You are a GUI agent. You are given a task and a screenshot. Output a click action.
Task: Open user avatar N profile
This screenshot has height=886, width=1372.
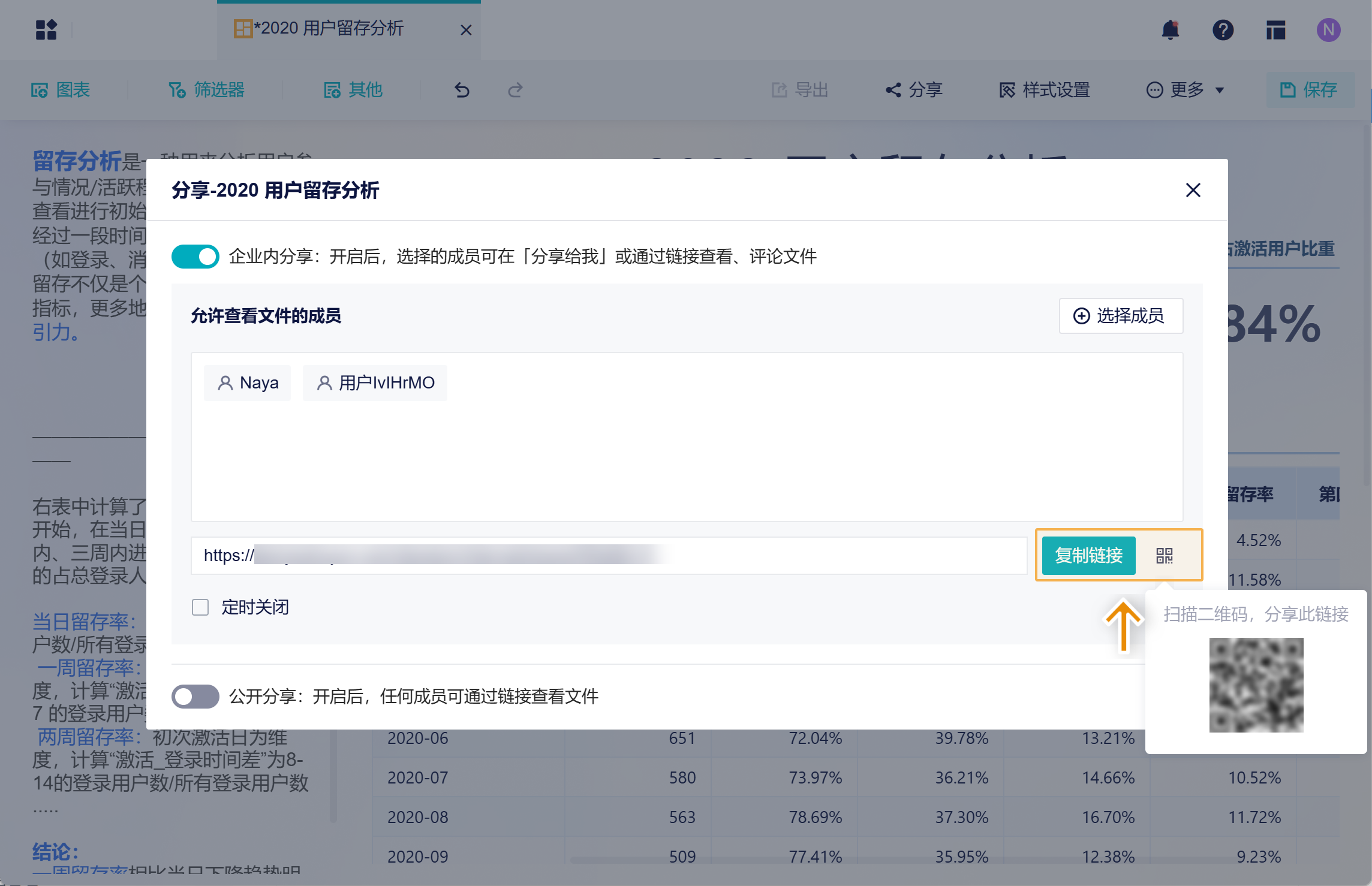pos(1328,30)
